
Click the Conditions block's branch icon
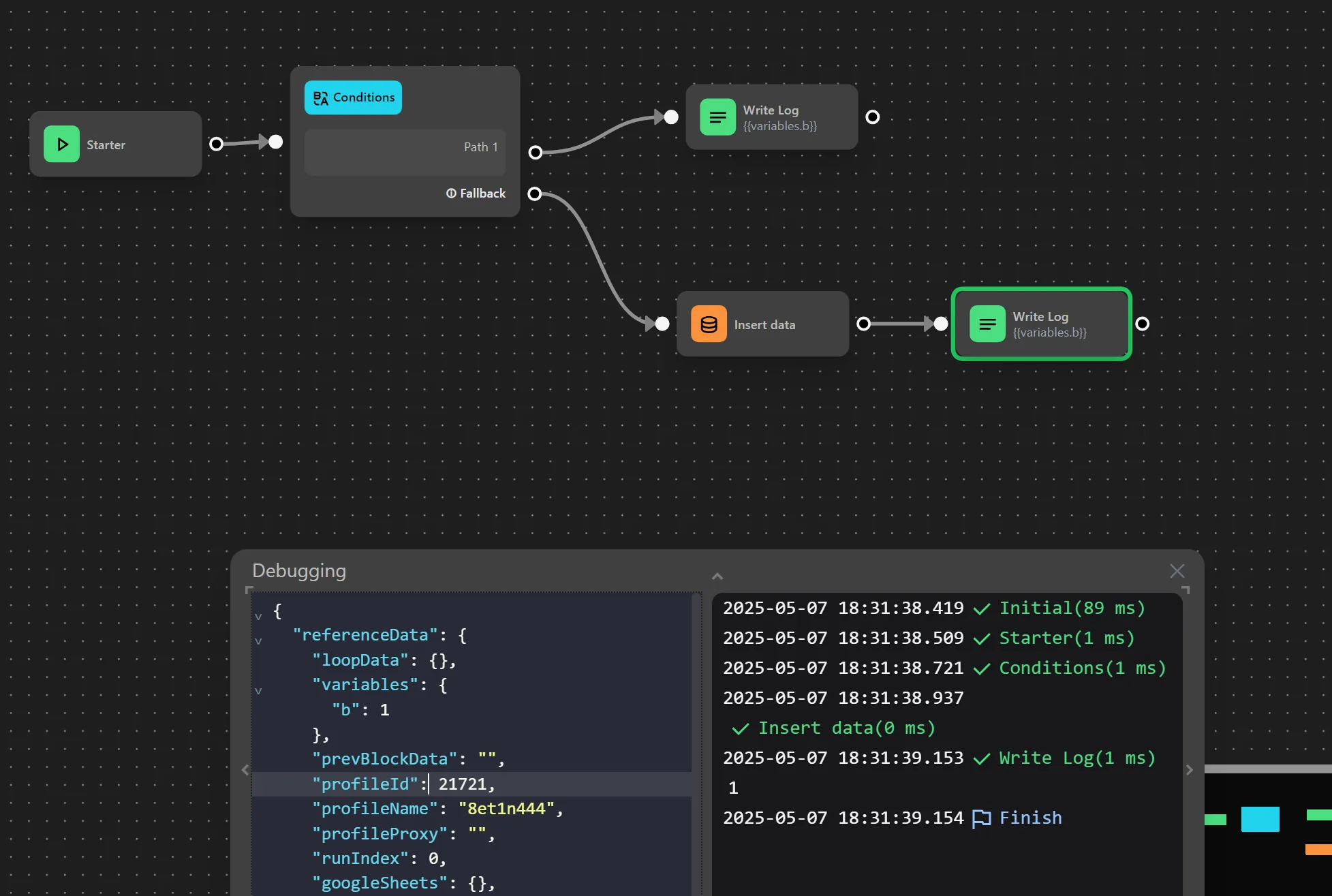320,97
